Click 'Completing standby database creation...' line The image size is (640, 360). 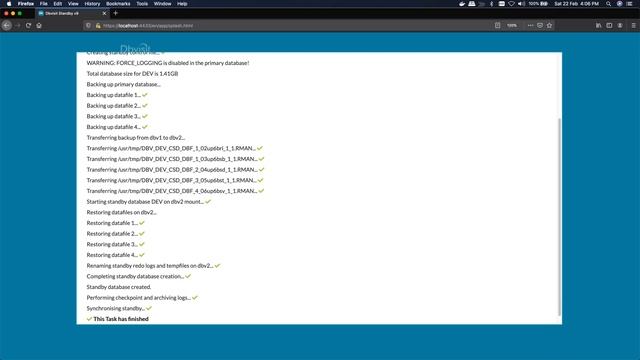138,276
